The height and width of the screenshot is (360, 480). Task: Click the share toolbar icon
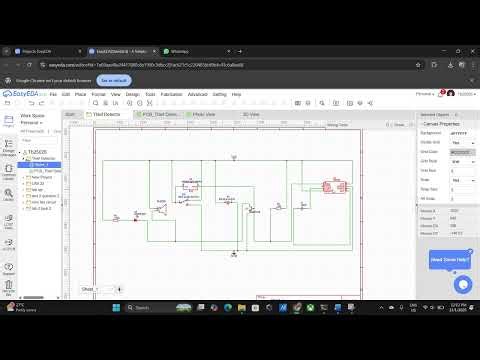tap(370, 103)
